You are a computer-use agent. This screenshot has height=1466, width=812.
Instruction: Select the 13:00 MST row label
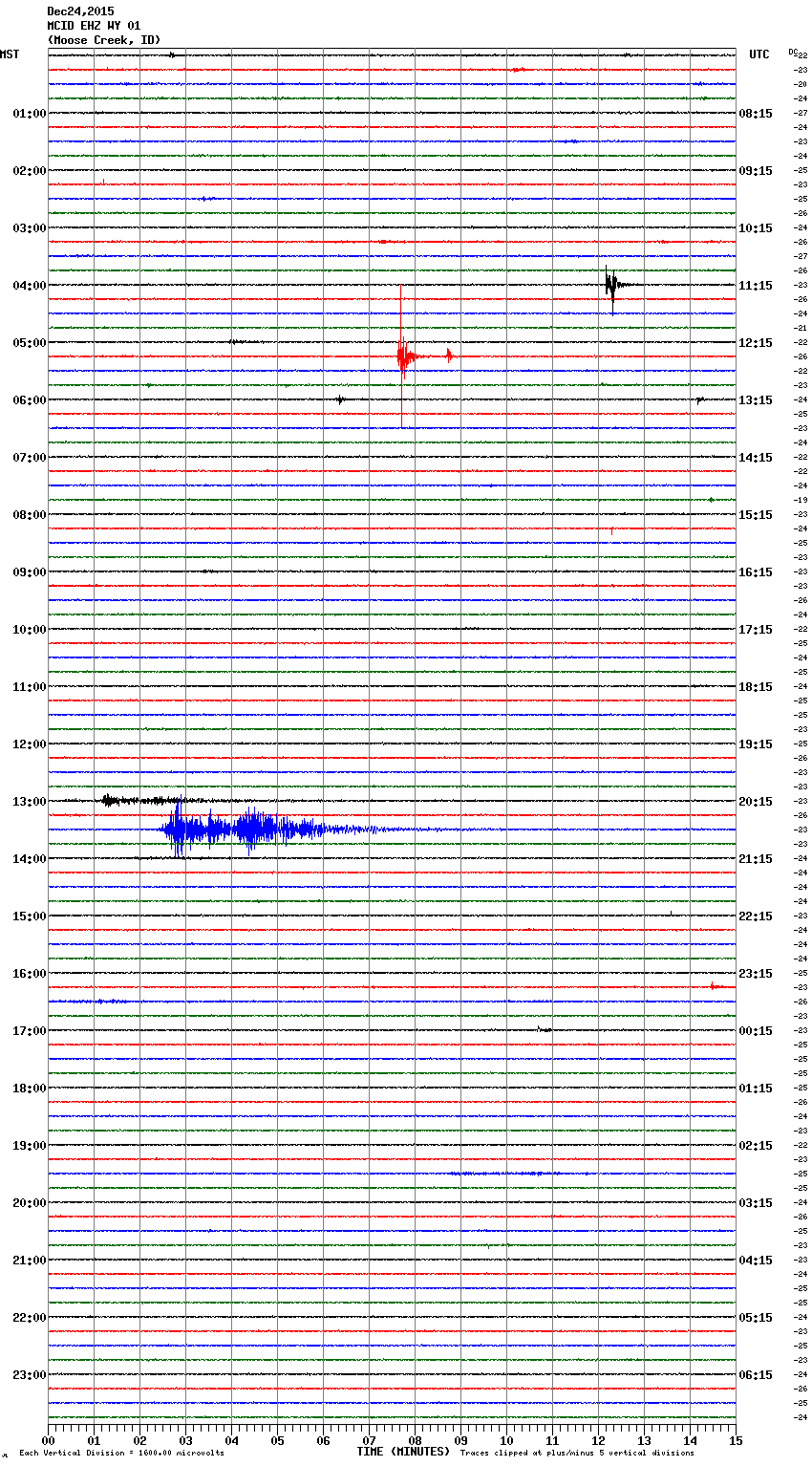click(29, 802)
